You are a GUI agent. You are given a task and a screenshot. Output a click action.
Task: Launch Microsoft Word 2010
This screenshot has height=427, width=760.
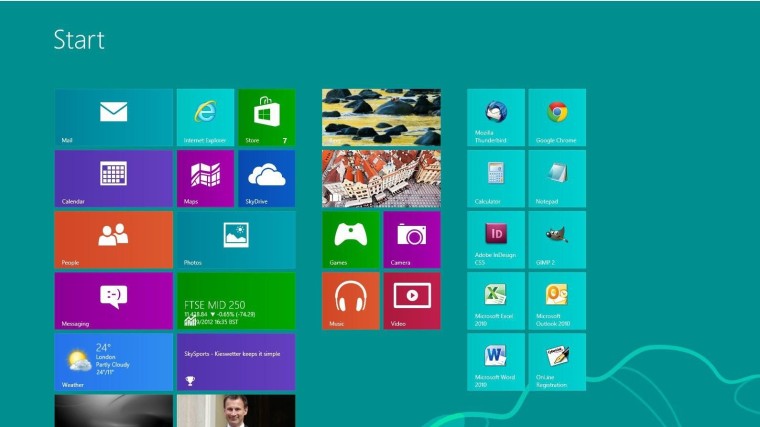(496, 362)
